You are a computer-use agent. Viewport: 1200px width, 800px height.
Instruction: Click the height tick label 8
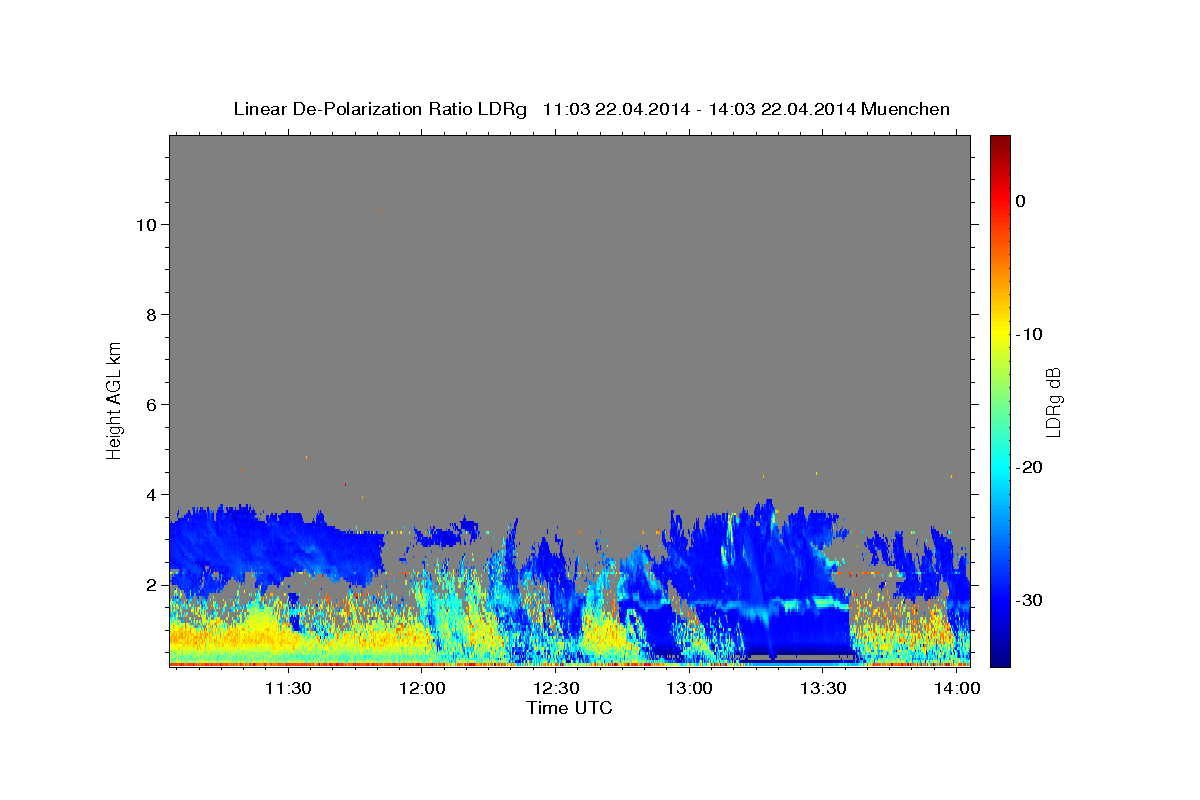pos(150,314)
